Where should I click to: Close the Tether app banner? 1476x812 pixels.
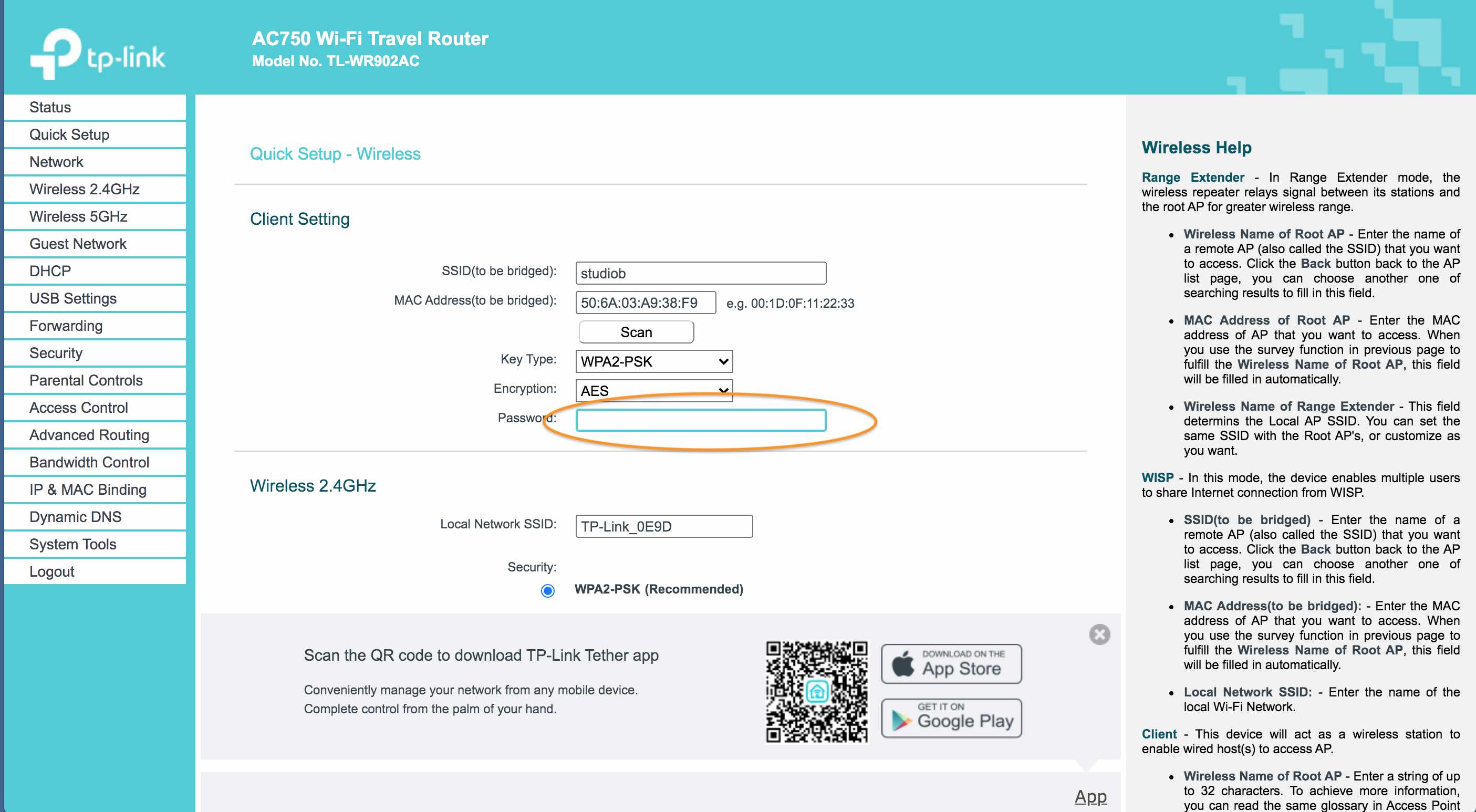(x=1099, y=634)
